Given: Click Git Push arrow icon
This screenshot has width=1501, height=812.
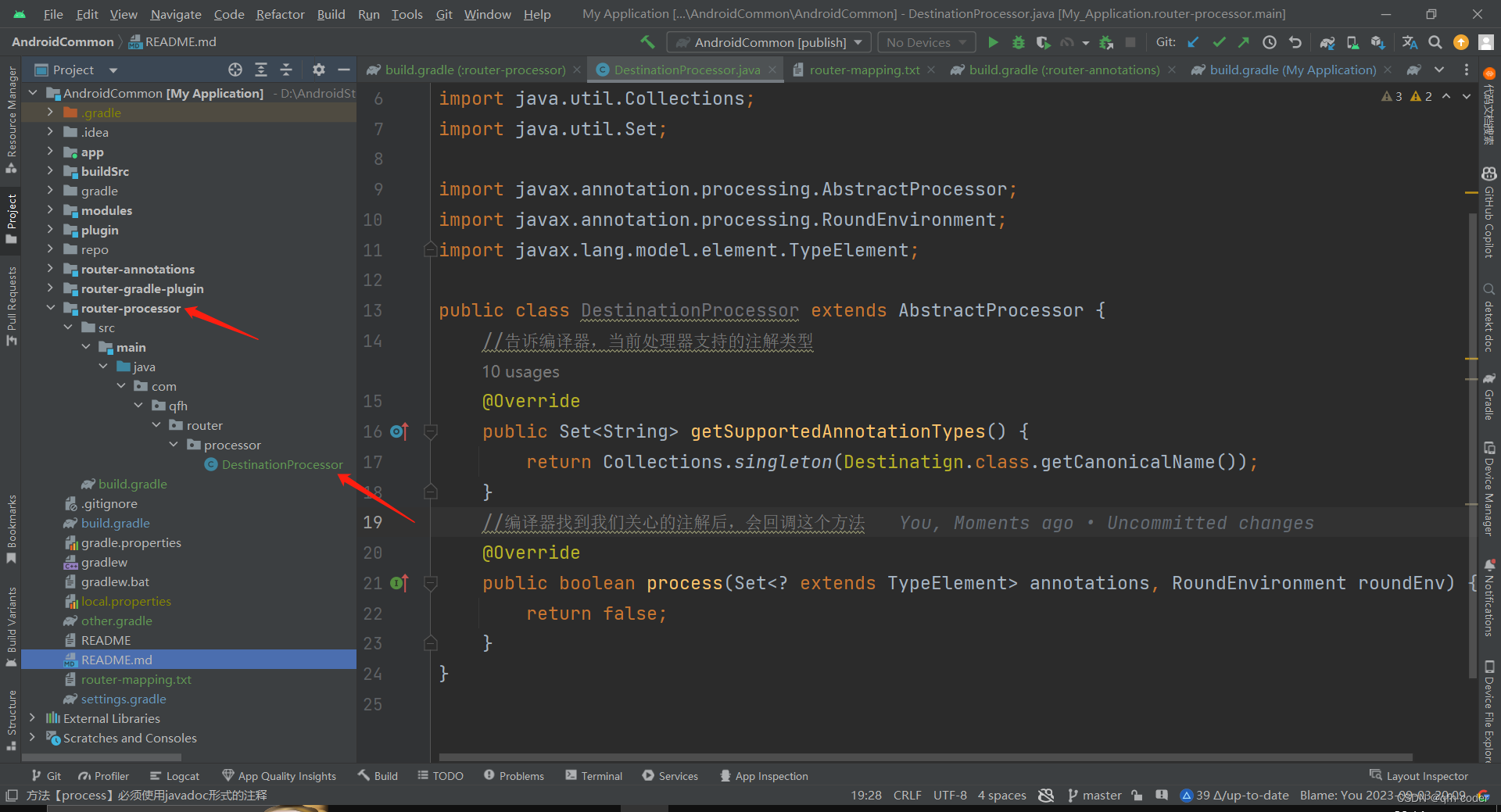Looking at the screenshot, I should coord(1244,42).
